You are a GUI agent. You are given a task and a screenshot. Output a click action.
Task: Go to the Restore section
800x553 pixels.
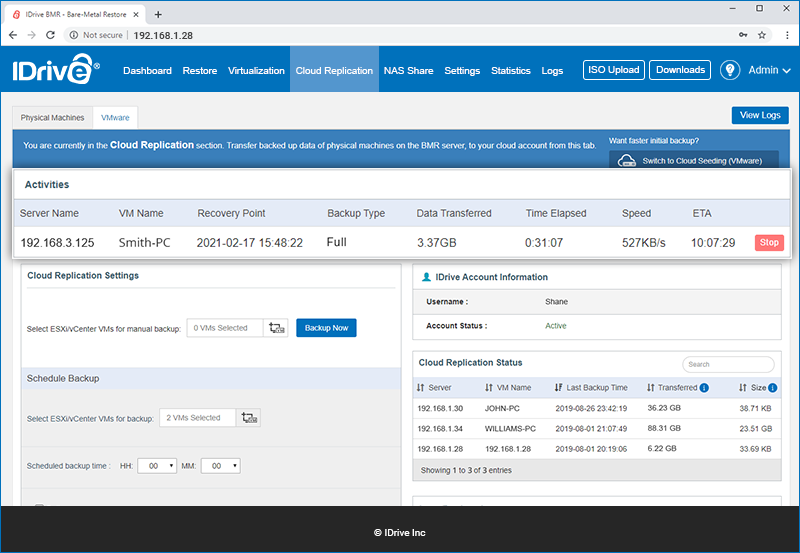pos(199,70)
